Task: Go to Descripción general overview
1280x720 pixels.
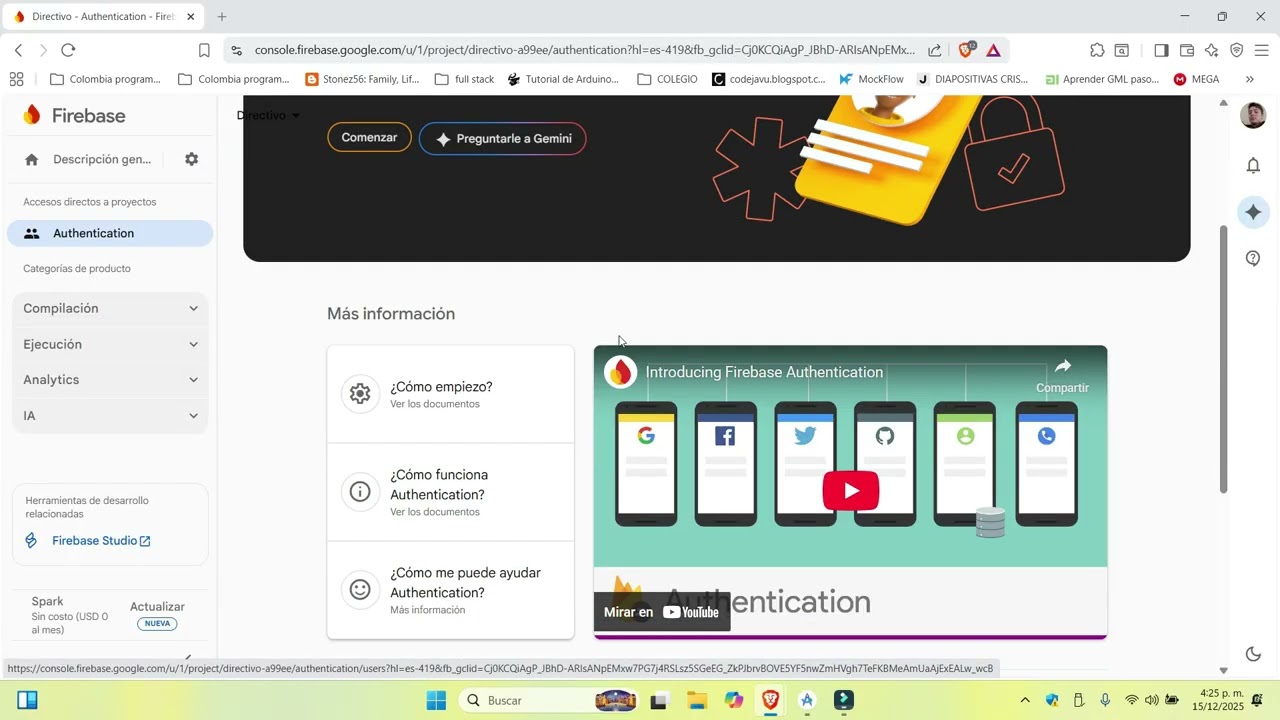Action: coord(88,159)
